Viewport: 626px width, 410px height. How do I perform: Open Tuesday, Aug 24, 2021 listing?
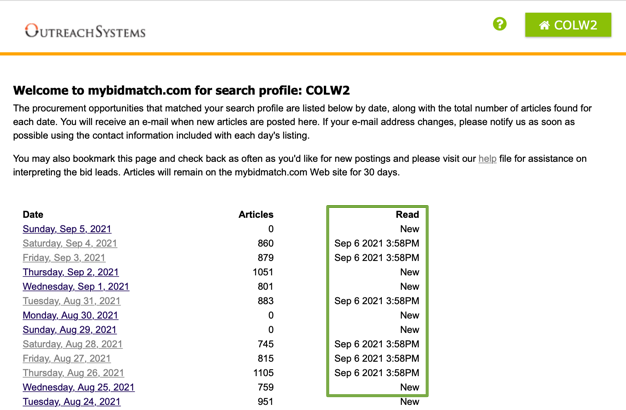point(71,402)
